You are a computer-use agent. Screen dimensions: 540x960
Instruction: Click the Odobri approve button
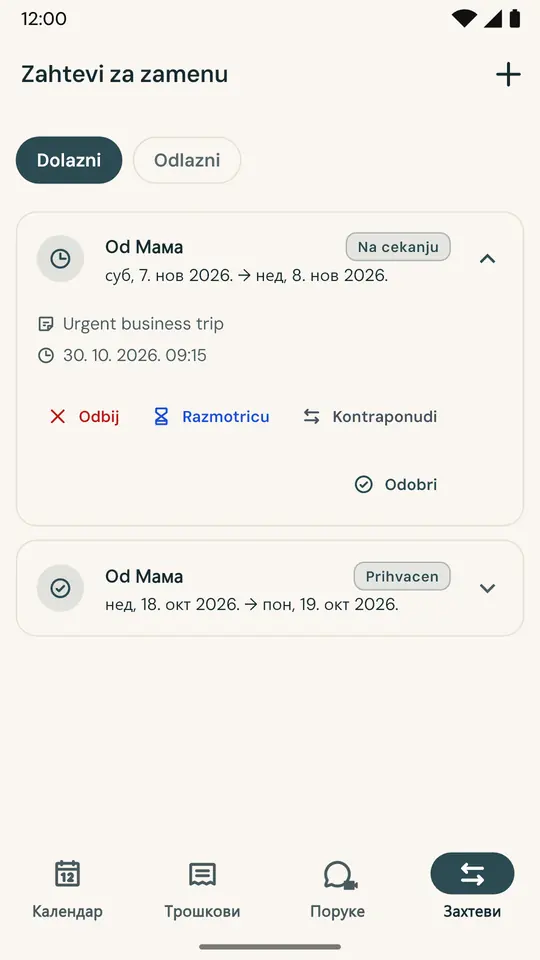click(396, 485)
